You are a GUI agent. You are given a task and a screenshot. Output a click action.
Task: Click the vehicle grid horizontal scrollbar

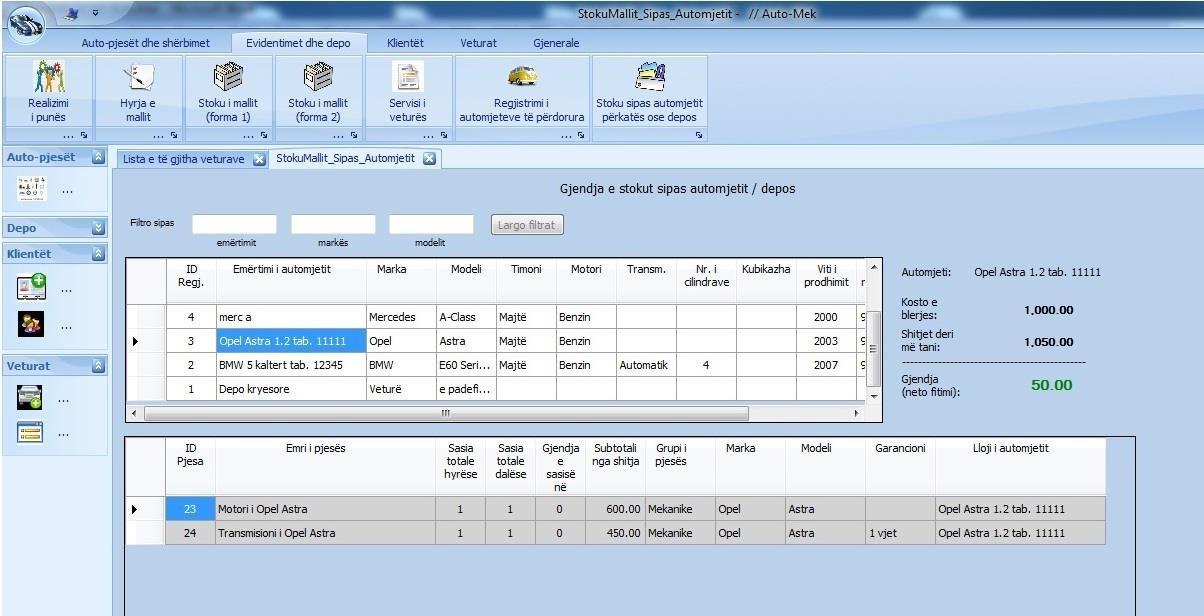(x=446, y=413)
